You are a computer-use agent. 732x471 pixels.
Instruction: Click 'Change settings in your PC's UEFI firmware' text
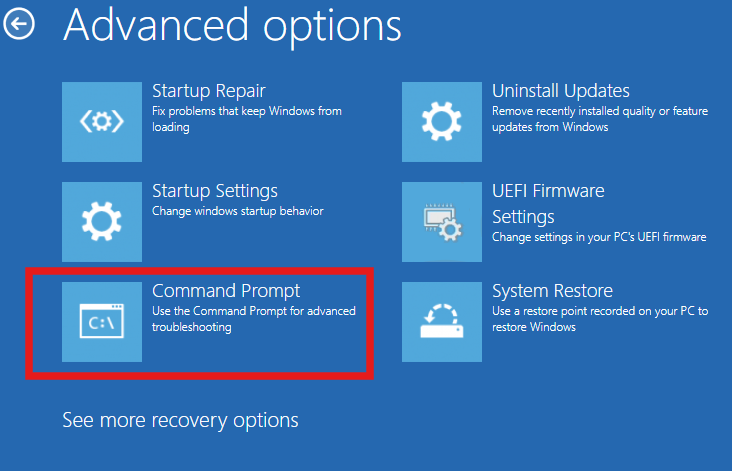599,238
